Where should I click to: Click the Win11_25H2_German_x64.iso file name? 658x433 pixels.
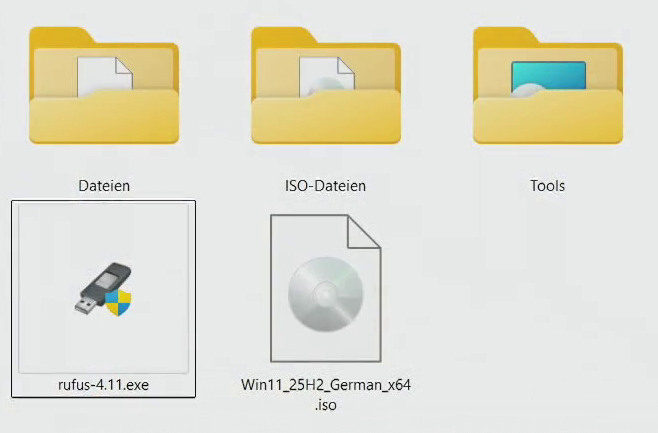[x=326, y=395]
